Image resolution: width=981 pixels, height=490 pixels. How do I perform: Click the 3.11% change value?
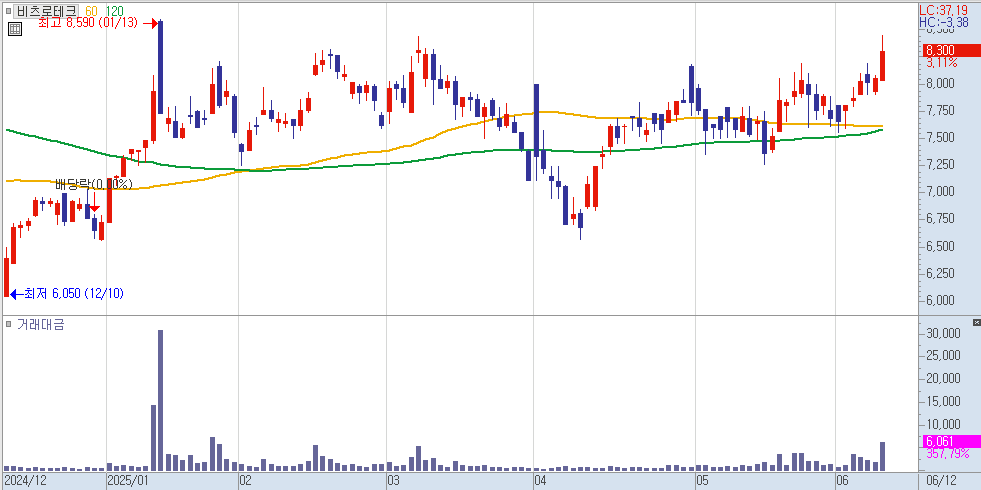pos(942,62)
